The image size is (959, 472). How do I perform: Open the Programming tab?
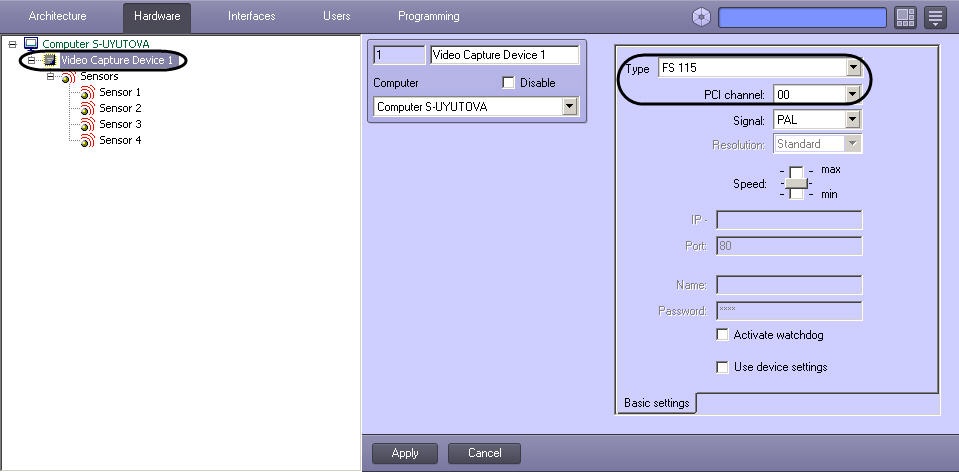428,17
